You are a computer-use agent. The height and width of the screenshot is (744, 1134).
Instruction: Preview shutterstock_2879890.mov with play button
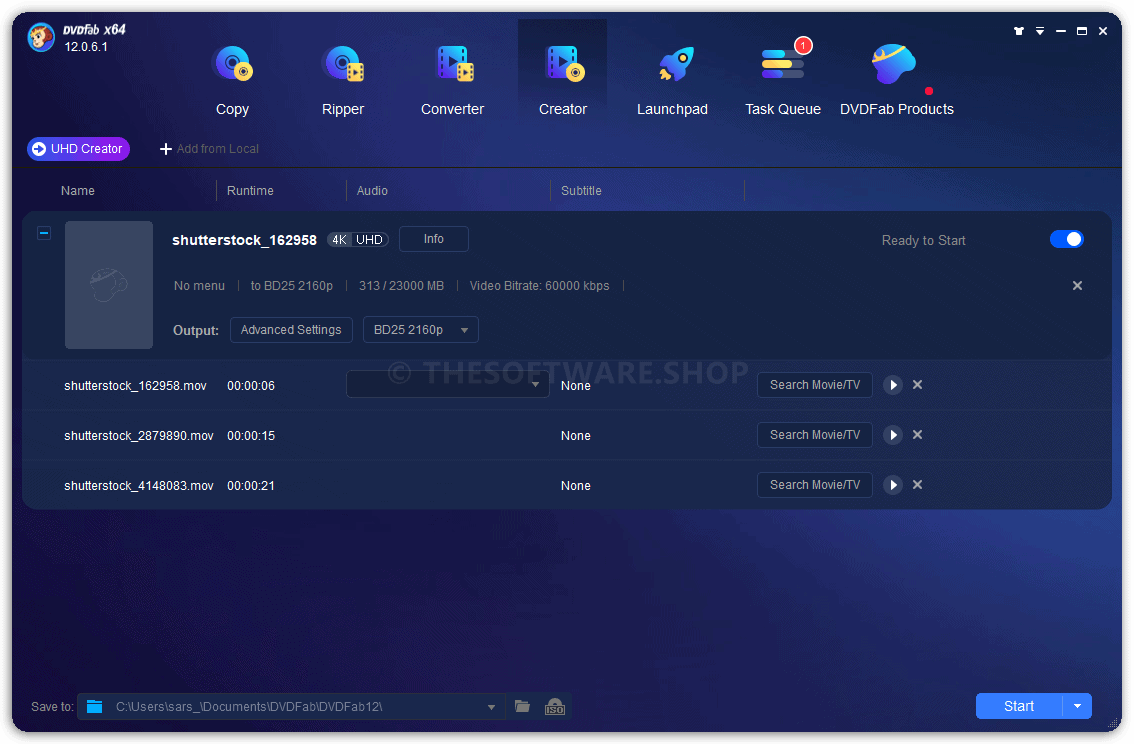(893, 435)
